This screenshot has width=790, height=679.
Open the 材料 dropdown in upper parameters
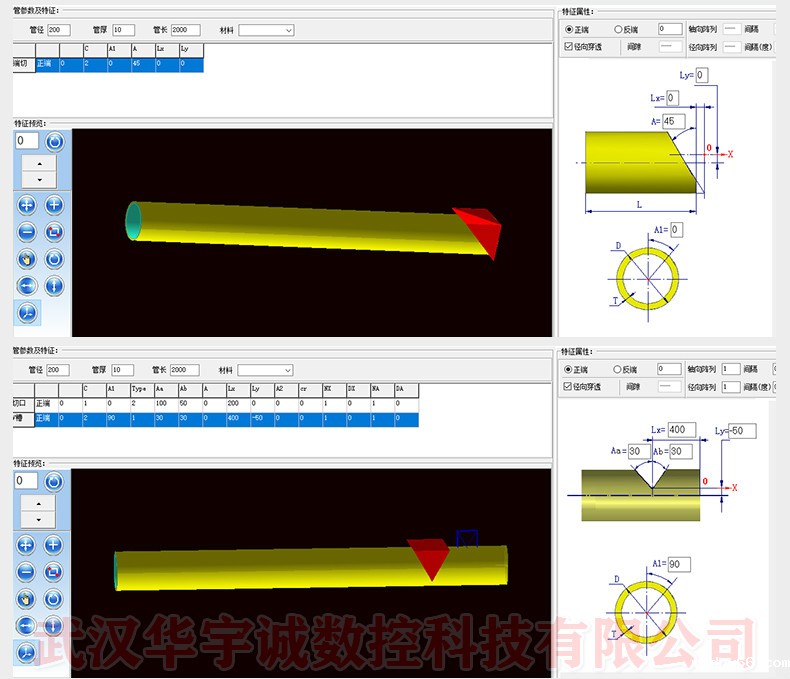266,30
